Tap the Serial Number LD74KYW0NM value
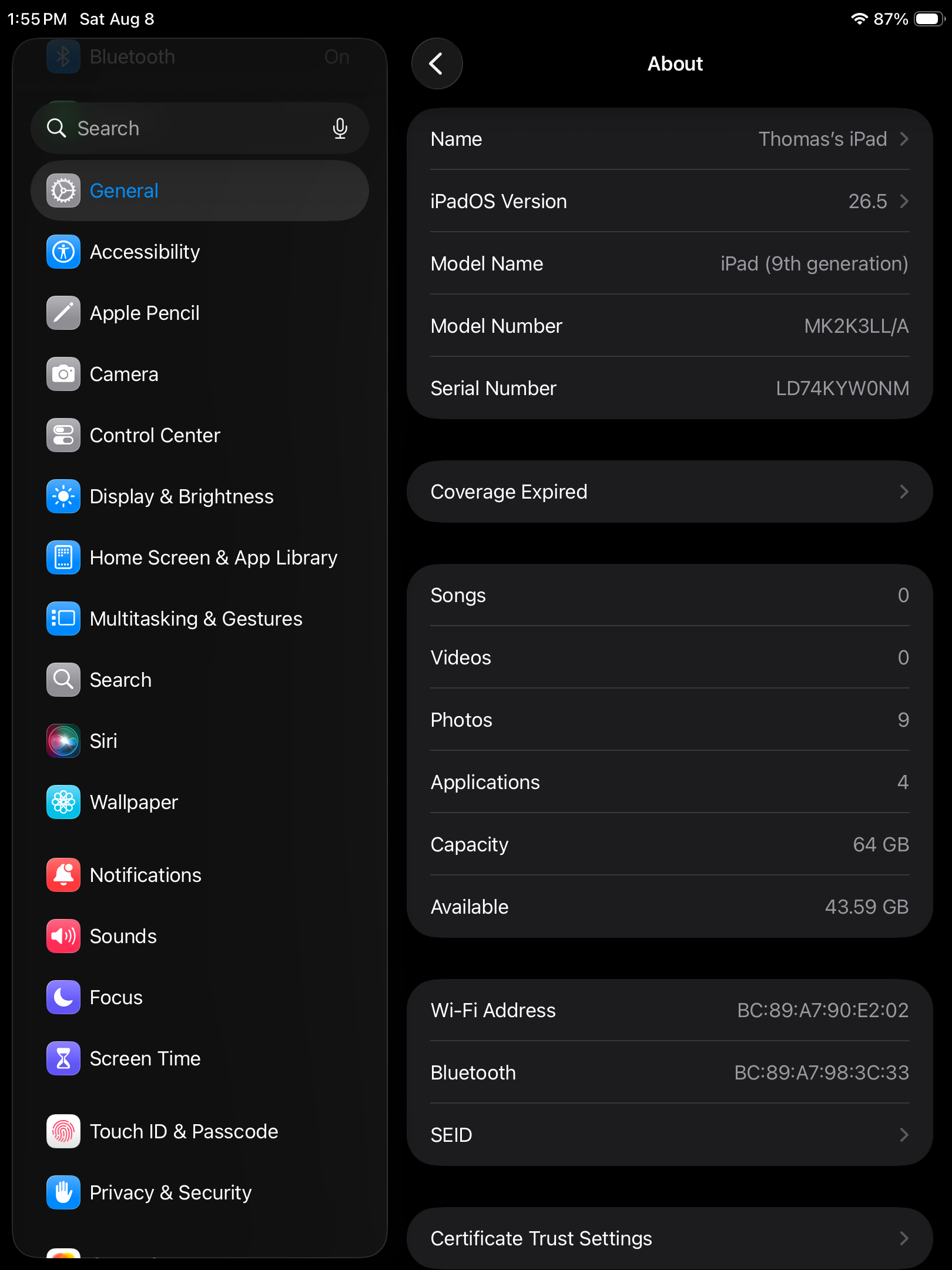The width and height of the screenshot is (952, 1270). pos(843,388)
